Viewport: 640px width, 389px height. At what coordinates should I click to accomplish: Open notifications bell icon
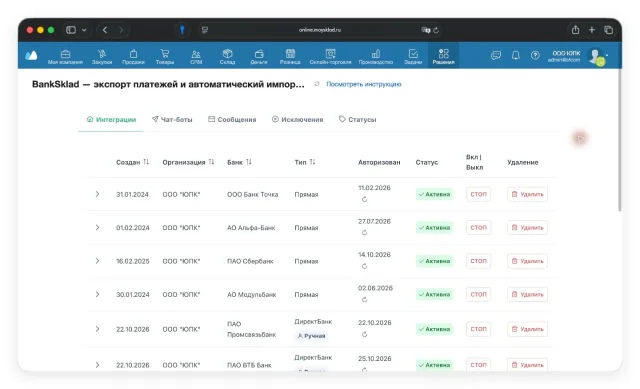pos(516,55)
